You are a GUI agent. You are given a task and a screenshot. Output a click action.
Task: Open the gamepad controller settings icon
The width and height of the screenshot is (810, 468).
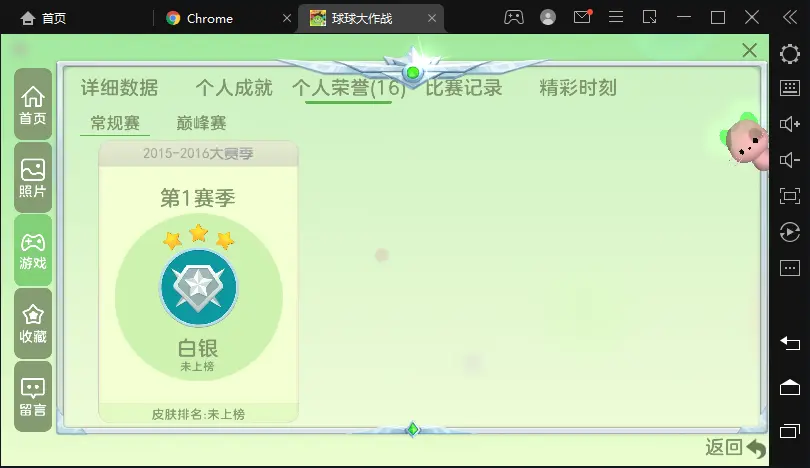click(x=513, y=18)
